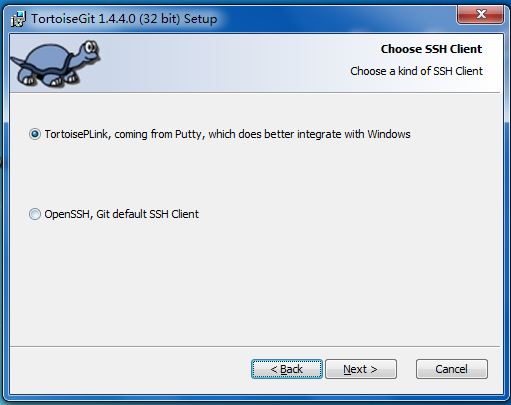Choose the 'OpenSSH, Git default SSH Client' label

point(122,214)
